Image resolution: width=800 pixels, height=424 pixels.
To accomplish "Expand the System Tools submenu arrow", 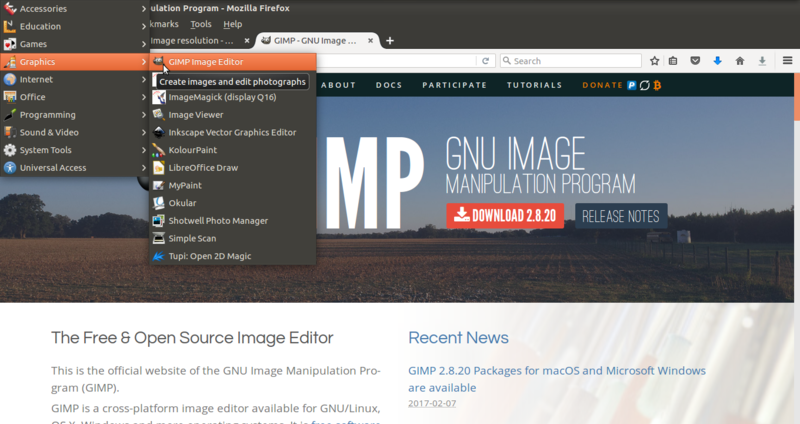I will tap(144, 150).
